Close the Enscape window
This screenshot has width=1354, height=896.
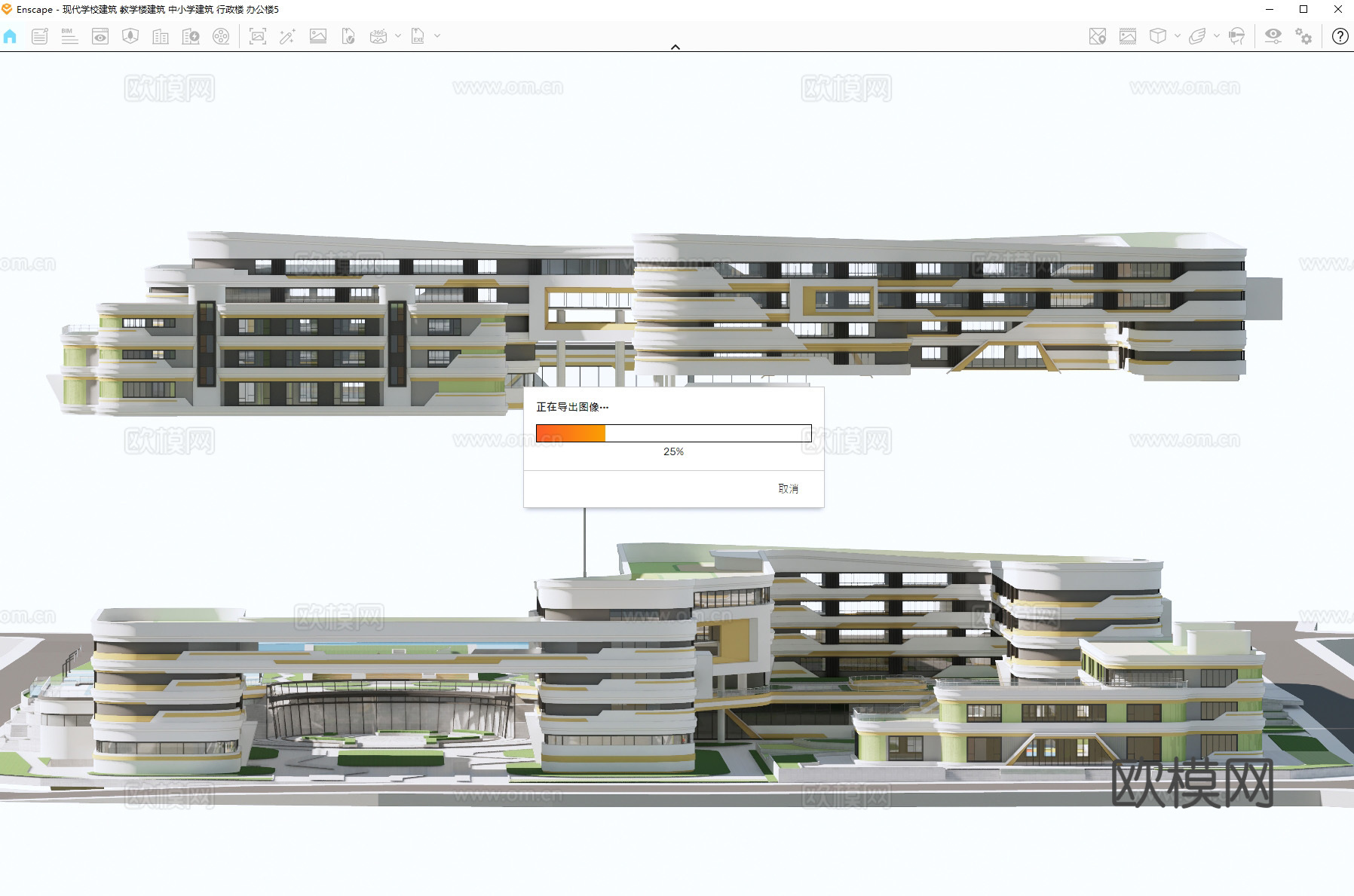tap(1338, 10)
